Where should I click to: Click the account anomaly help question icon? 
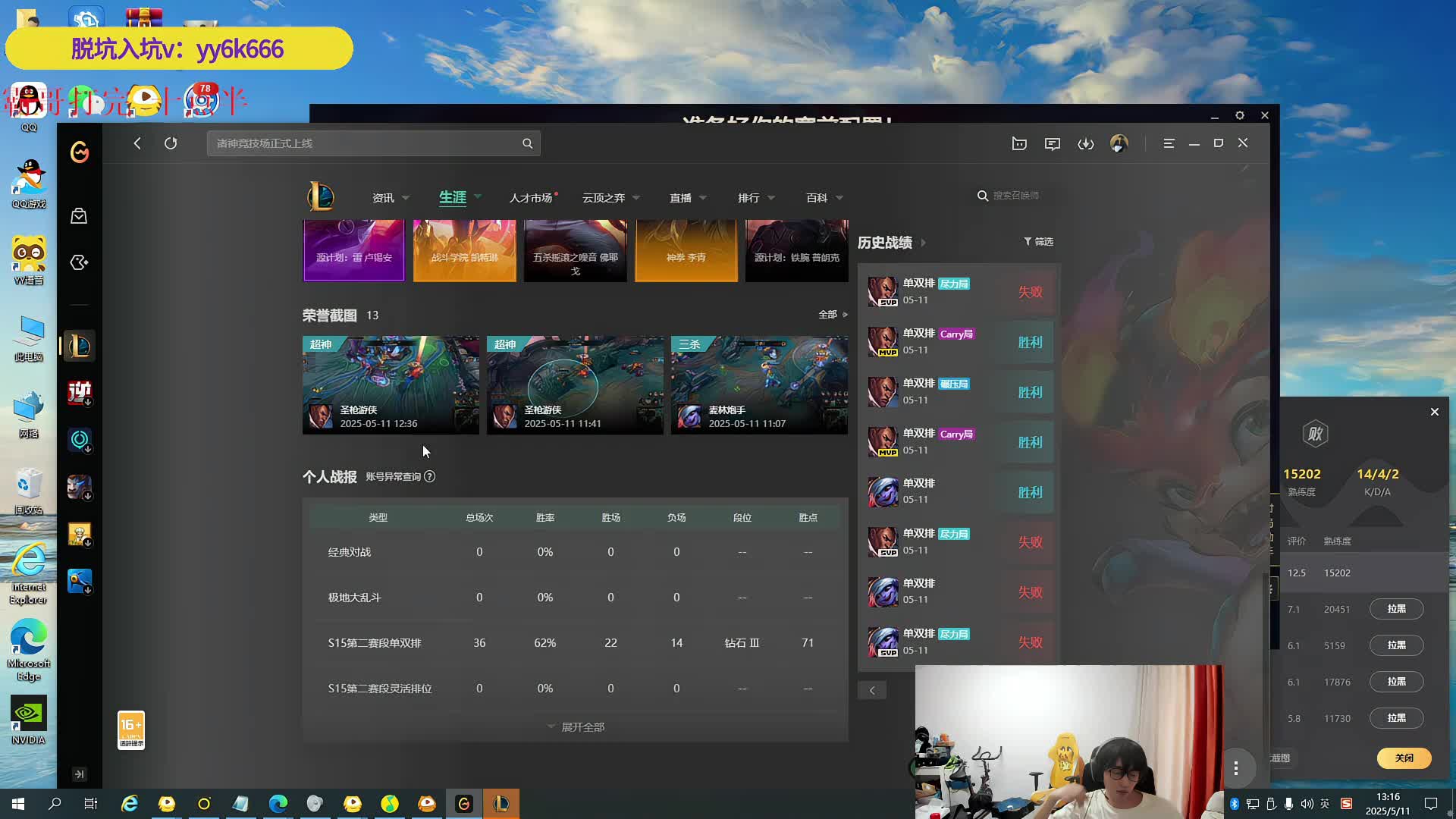430,476
